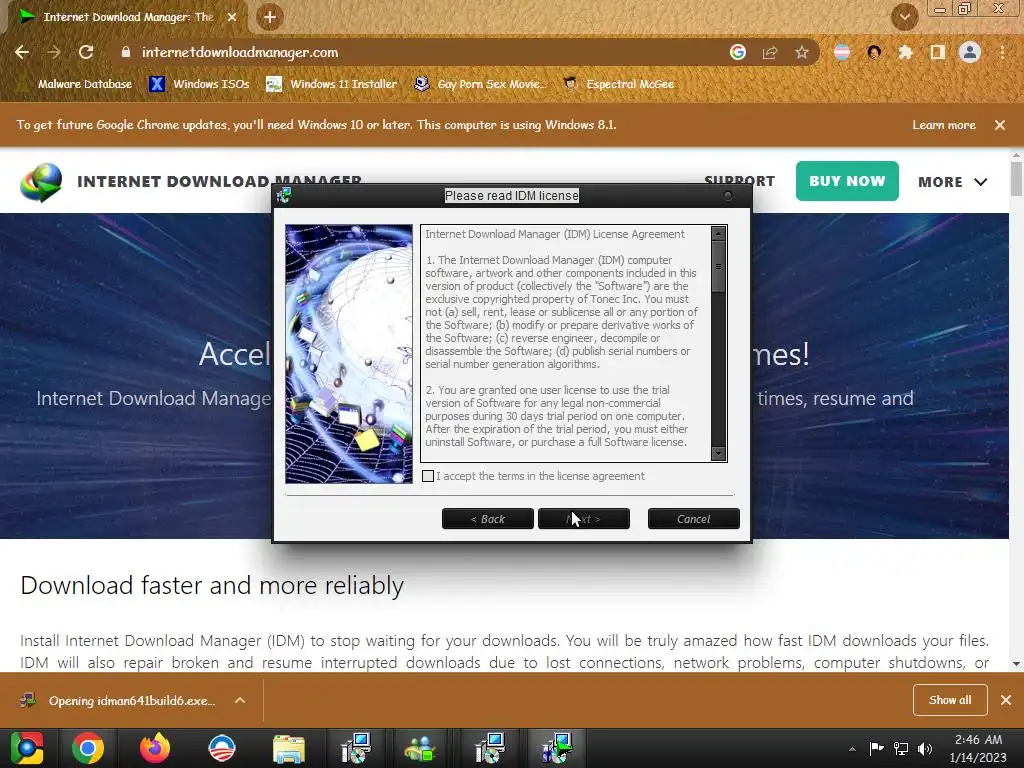1024x768 pixels.
Task: Dismiss the Chrome update notification bar
Action: pos(1000,125)
